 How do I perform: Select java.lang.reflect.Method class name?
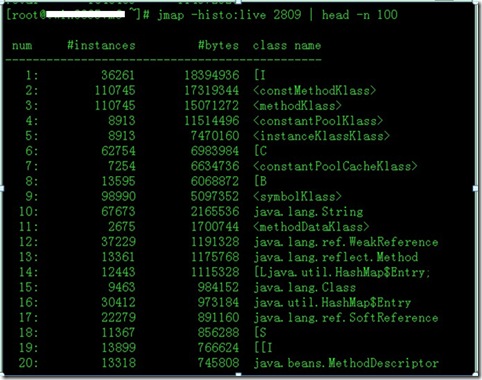(336, 257)
